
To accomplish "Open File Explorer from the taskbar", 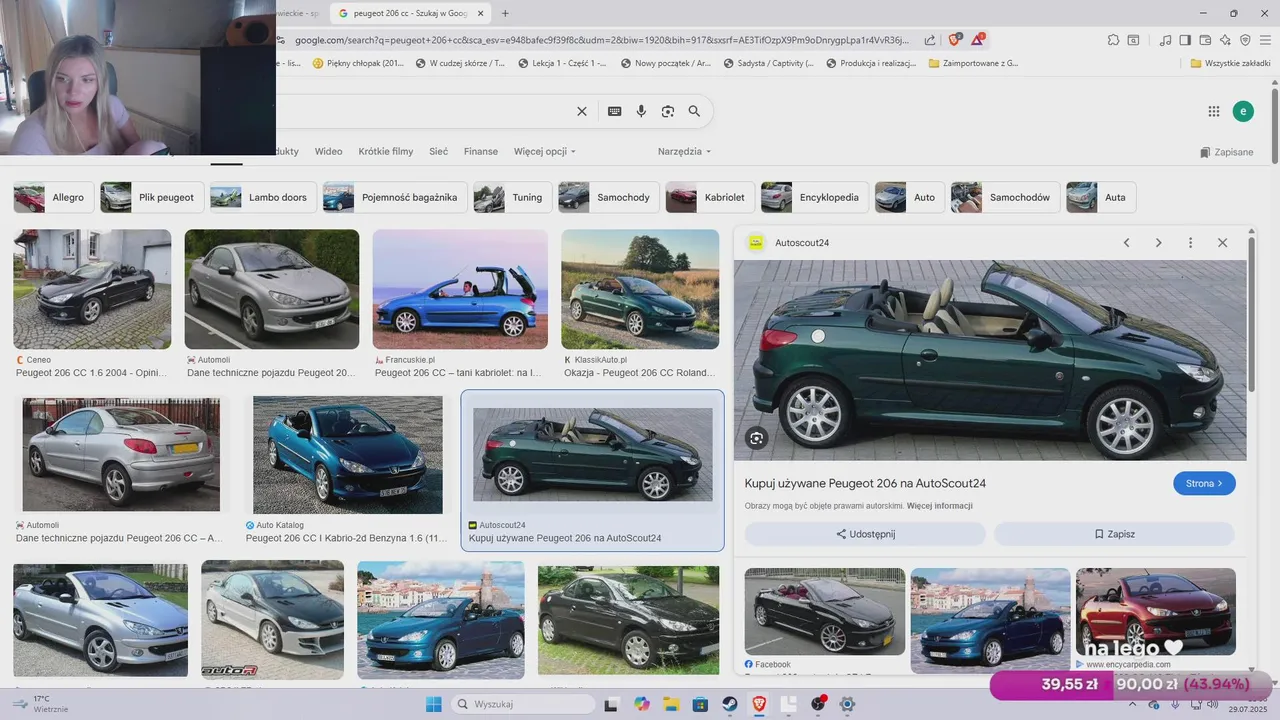I will 671,704.
